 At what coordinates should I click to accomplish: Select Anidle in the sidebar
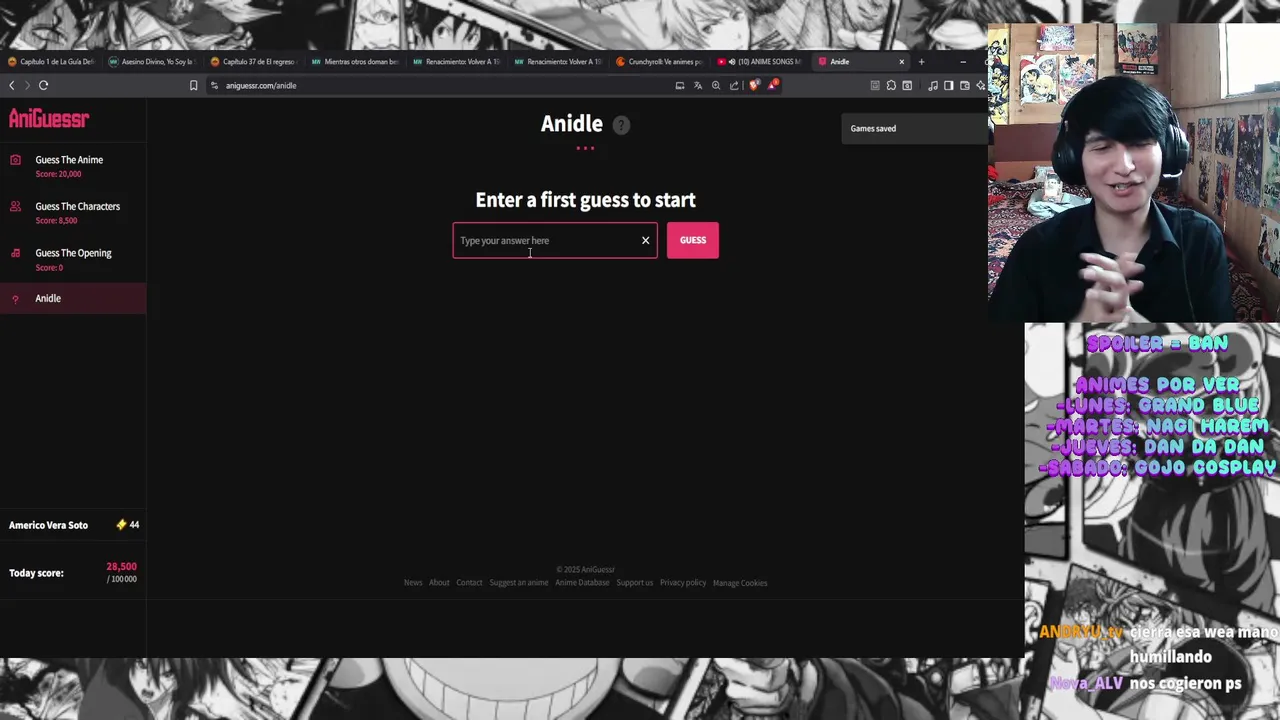[73, 298]
